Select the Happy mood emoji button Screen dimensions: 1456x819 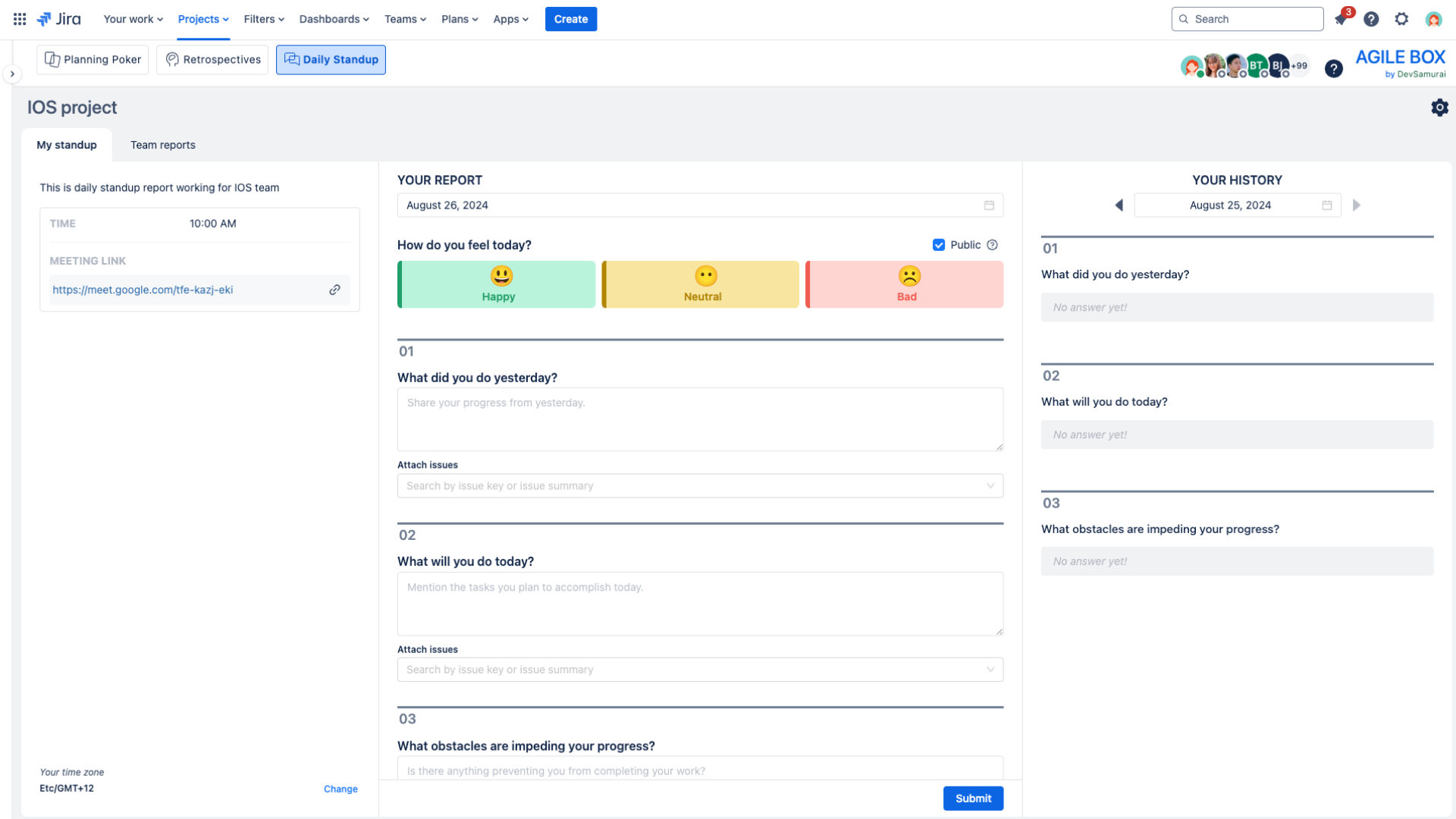(499, 283)
